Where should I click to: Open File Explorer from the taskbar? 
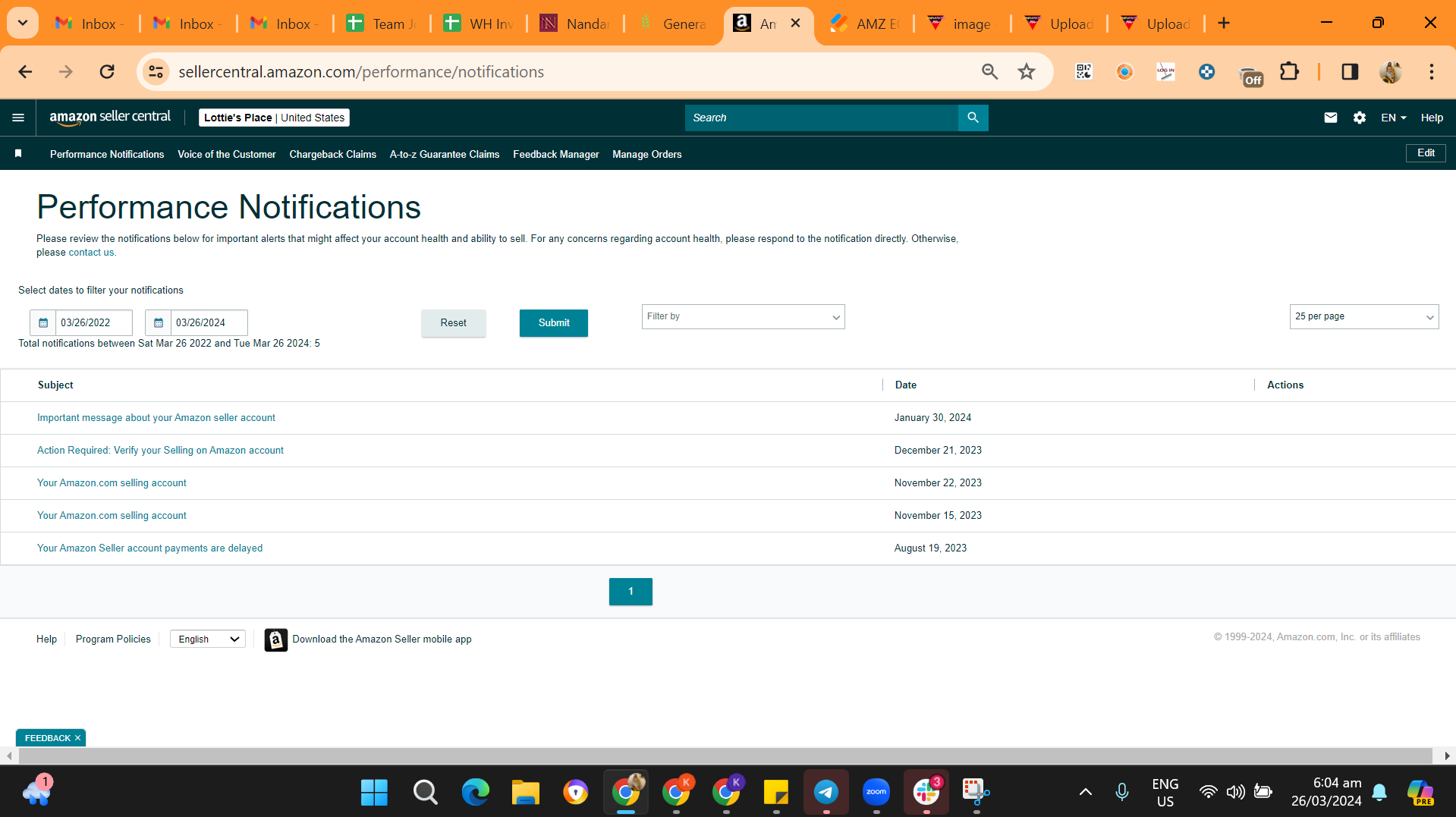pos(525,793)
